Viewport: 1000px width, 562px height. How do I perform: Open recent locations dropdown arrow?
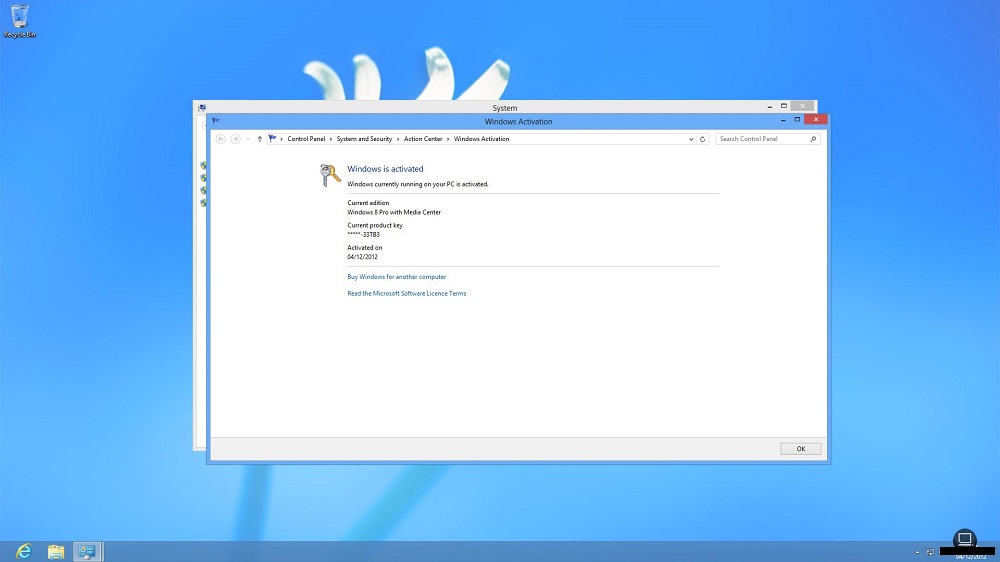coord(248,138)
